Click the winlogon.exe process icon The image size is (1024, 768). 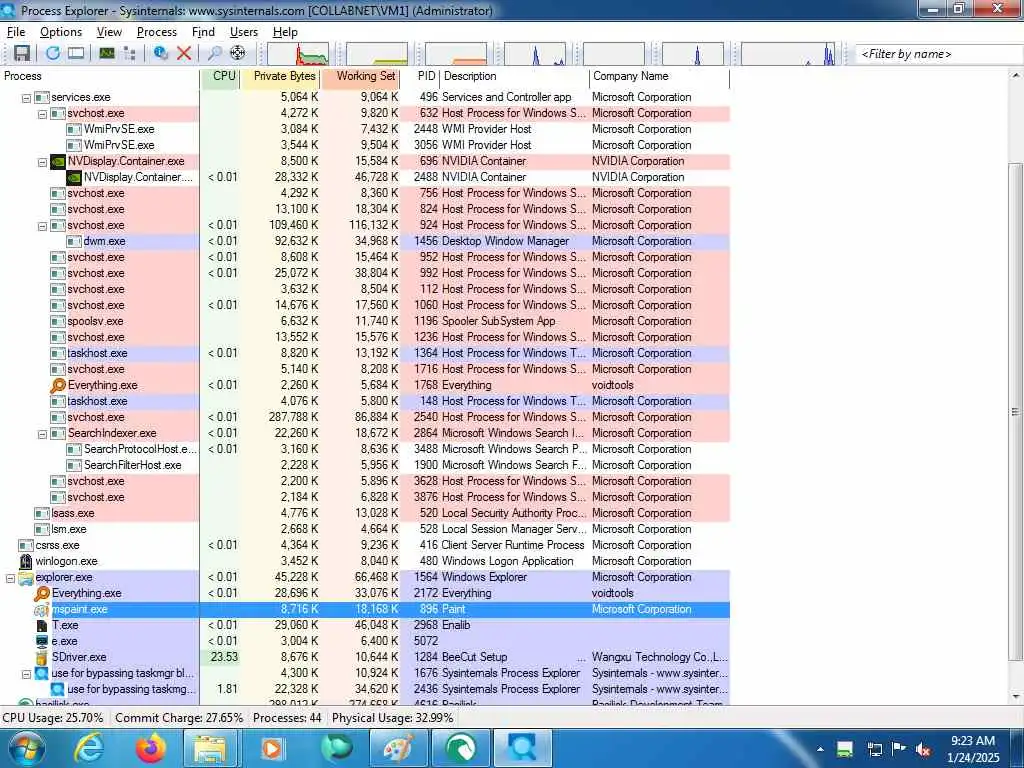(x=26, y=561)
